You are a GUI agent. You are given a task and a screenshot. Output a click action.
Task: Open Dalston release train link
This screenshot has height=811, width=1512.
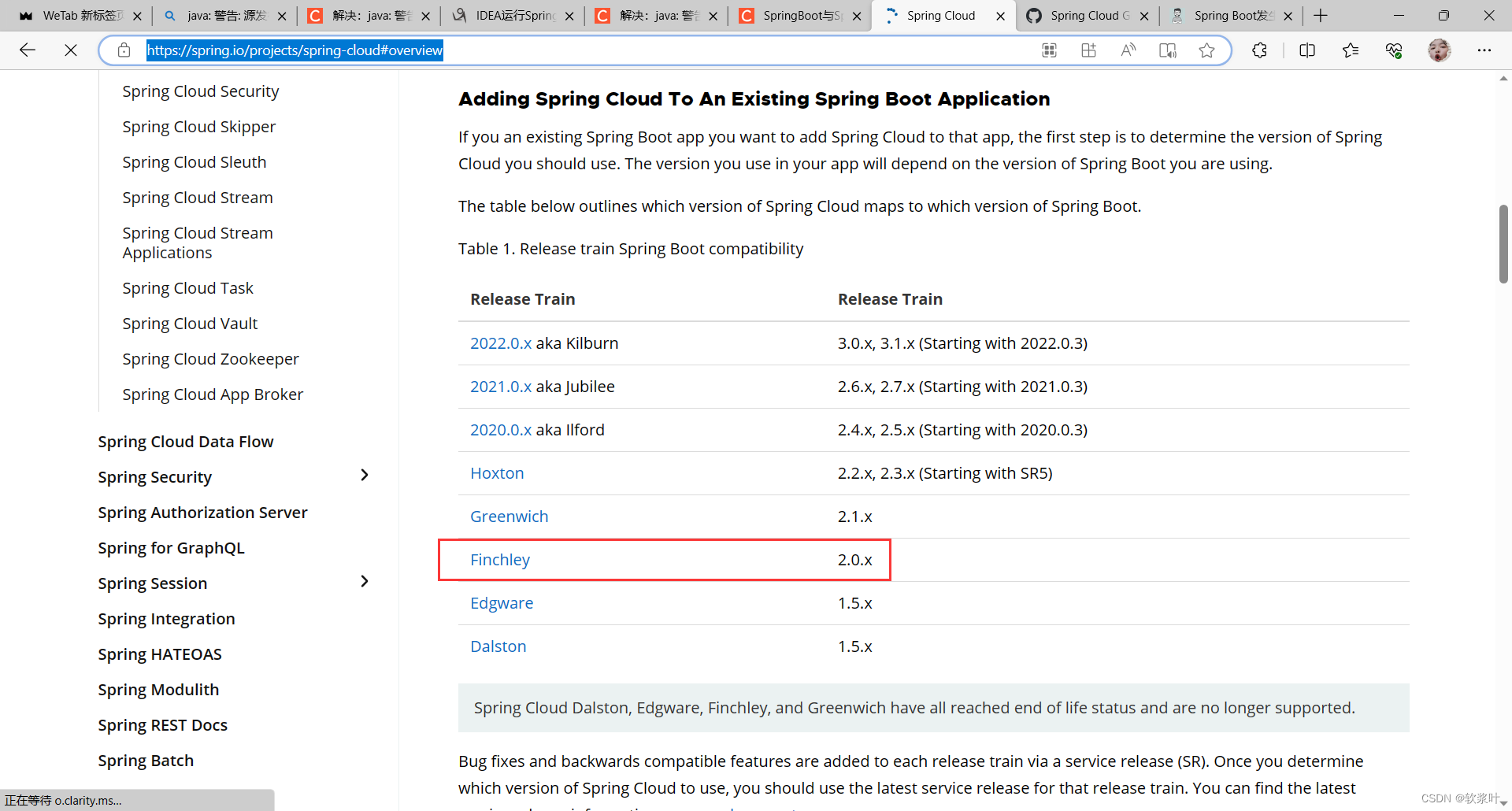point(498,646)
